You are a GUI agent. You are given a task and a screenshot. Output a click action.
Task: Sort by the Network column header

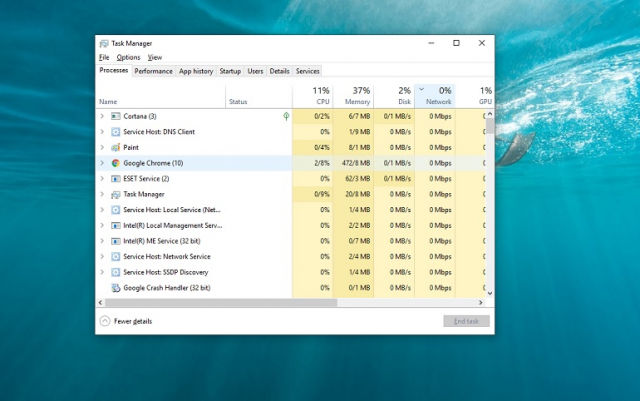click(x=435, y=96)
